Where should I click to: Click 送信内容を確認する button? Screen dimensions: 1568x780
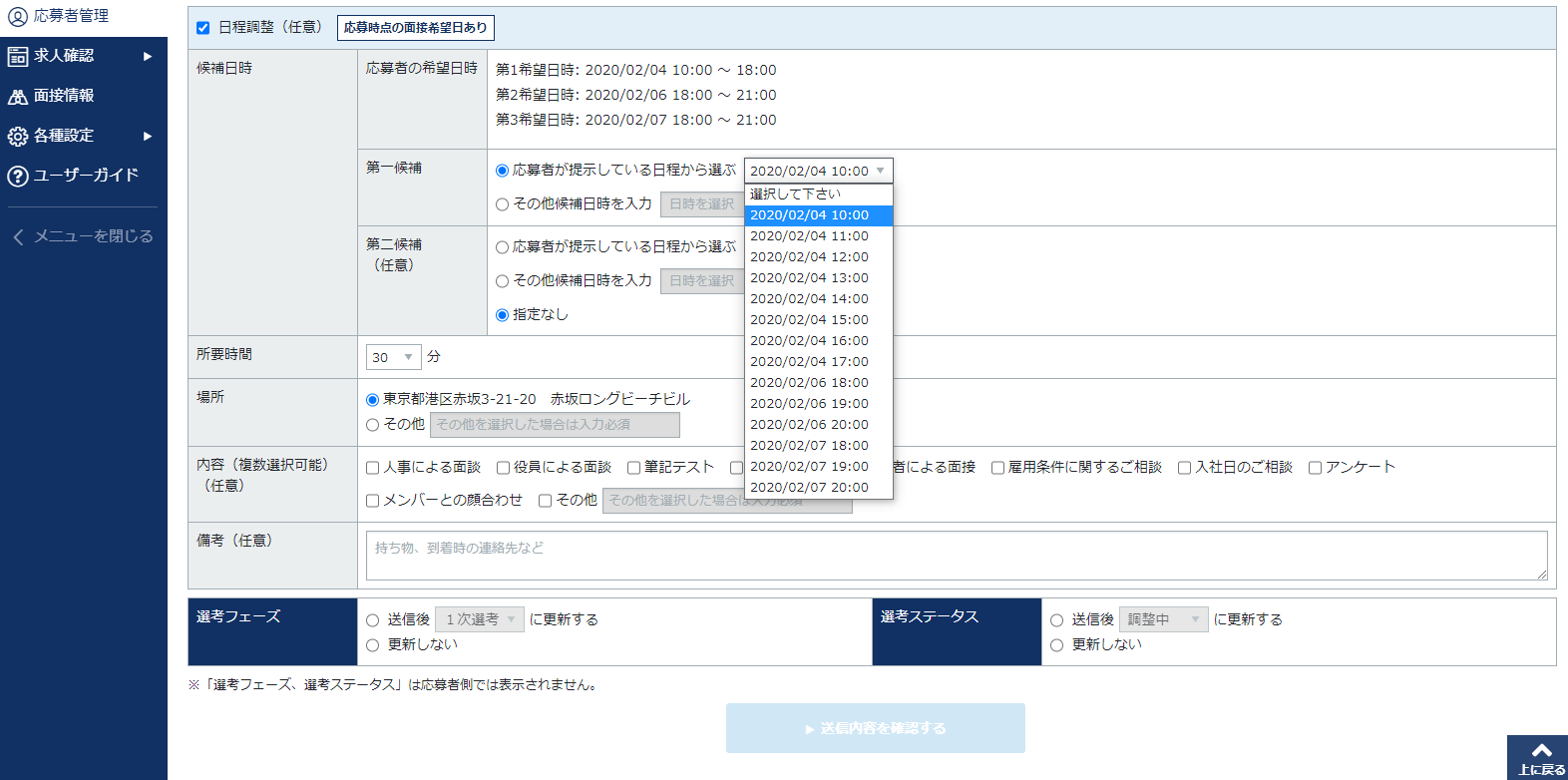(876, 728)
